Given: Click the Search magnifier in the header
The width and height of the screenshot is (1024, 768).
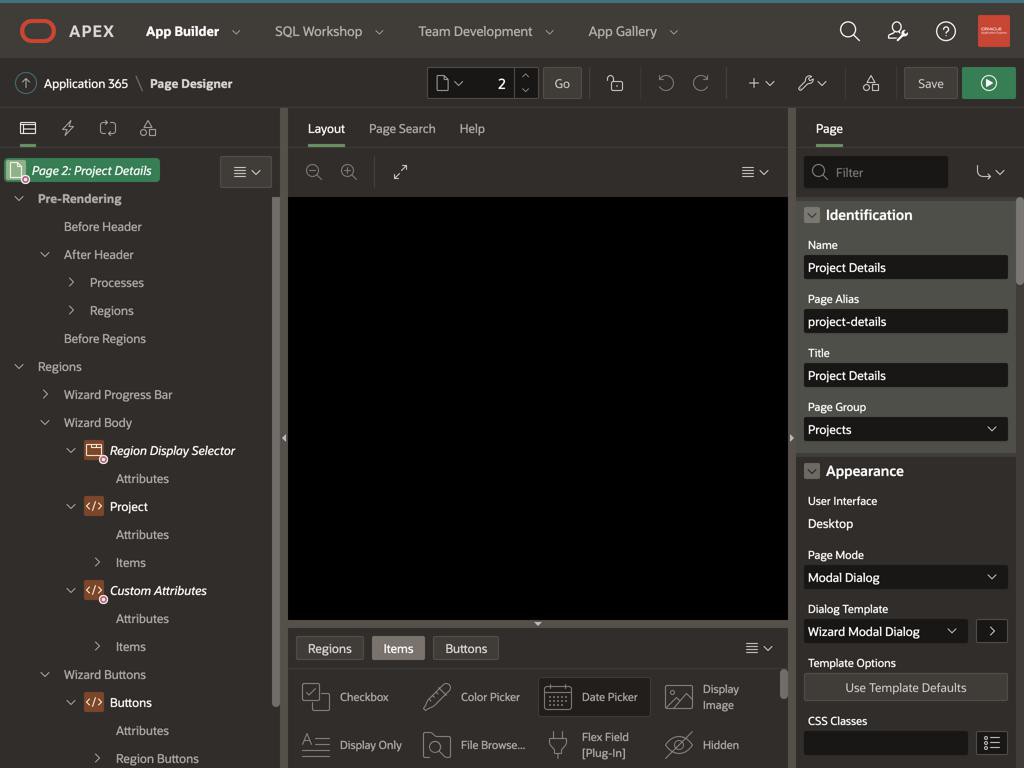Looking at the screenshot, I should coord(849,31).
